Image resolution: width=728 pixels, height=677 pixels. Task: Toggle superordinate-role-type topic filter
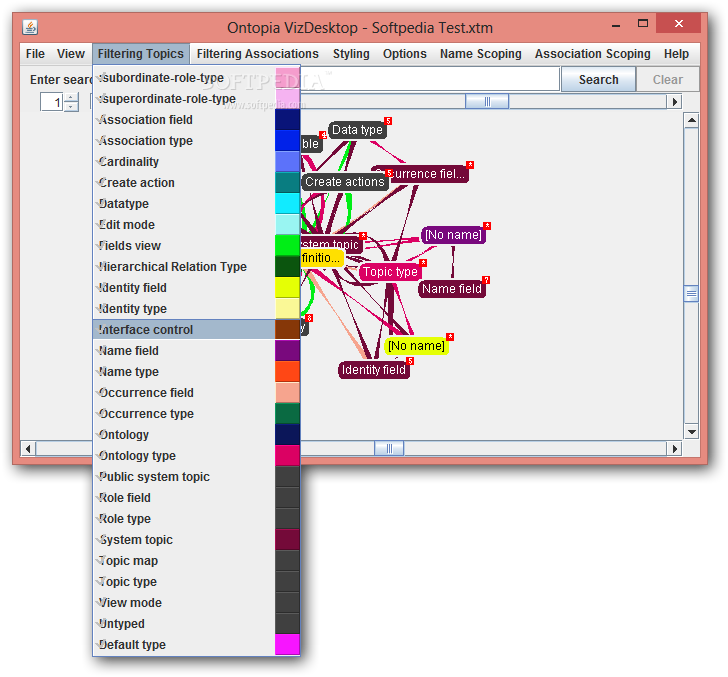click(x=196, y=99)
